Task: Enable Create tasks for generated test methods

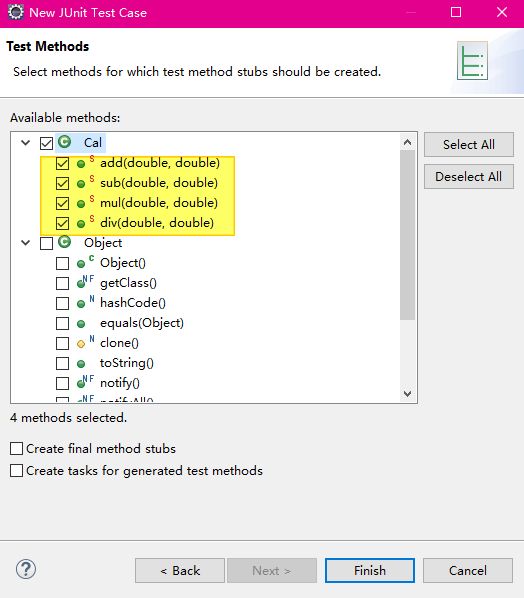Action: [16, 471]
